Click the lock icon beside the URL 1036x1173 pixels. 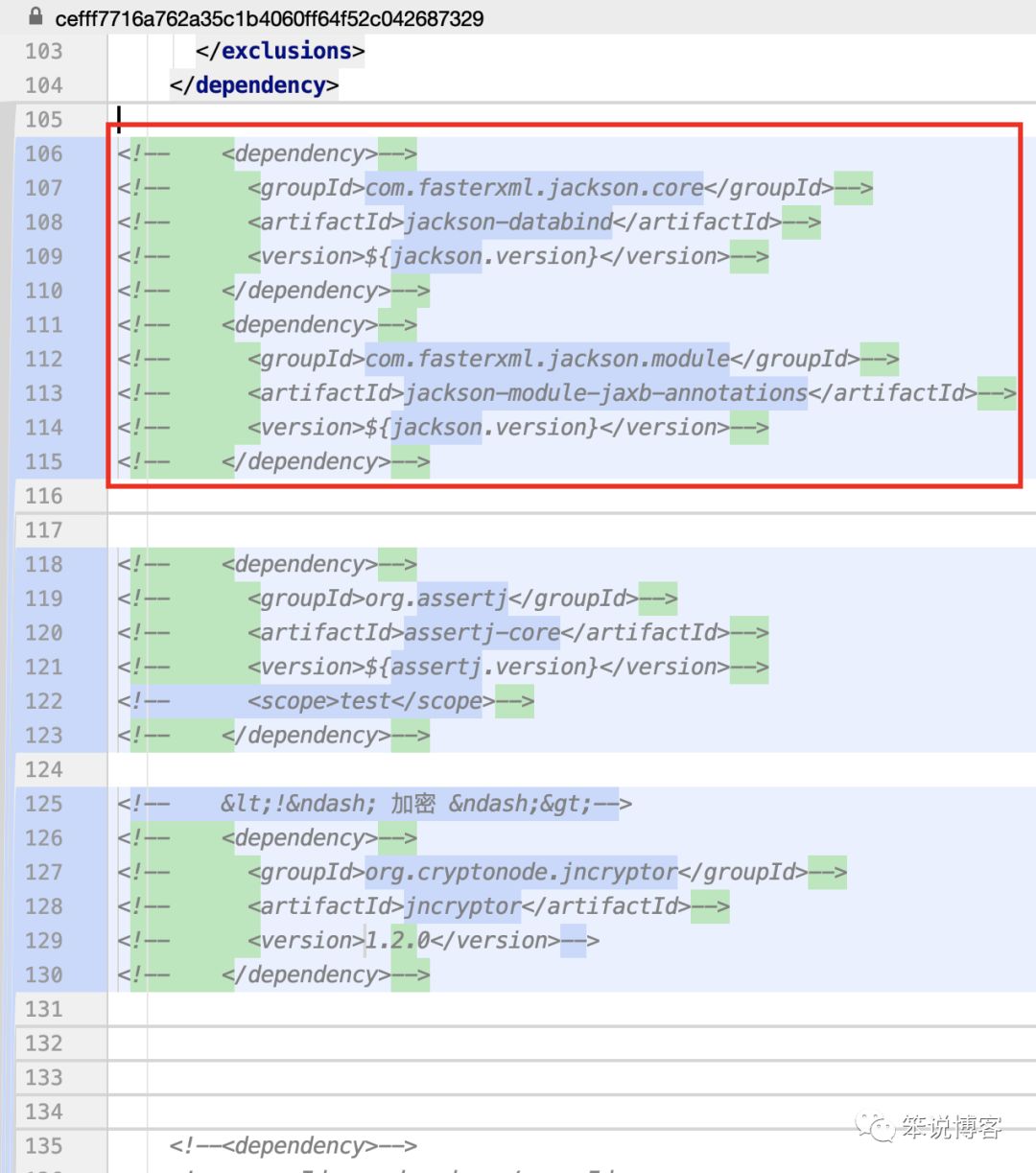(x=36, y=16)
